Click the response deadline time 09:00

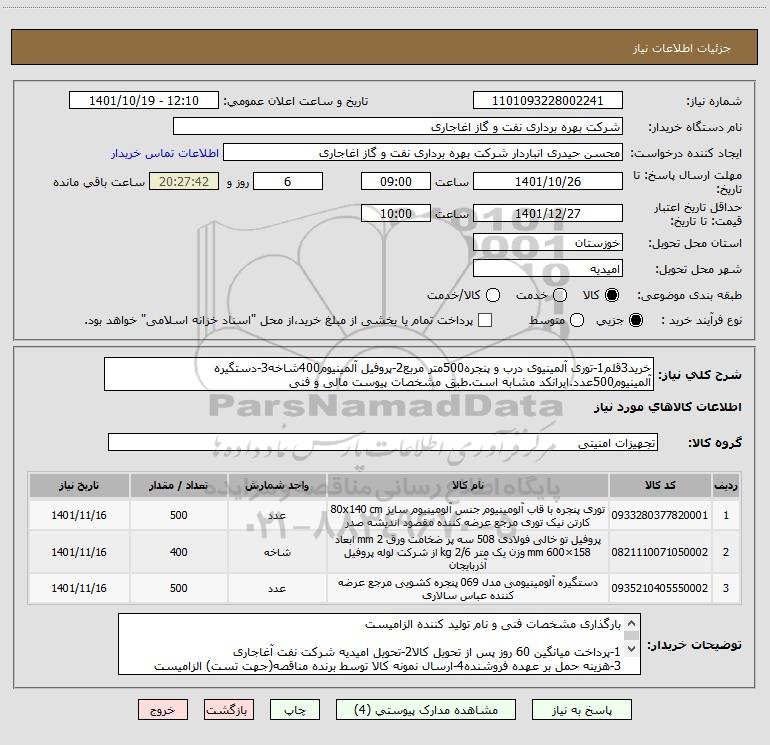coord(396,181)
